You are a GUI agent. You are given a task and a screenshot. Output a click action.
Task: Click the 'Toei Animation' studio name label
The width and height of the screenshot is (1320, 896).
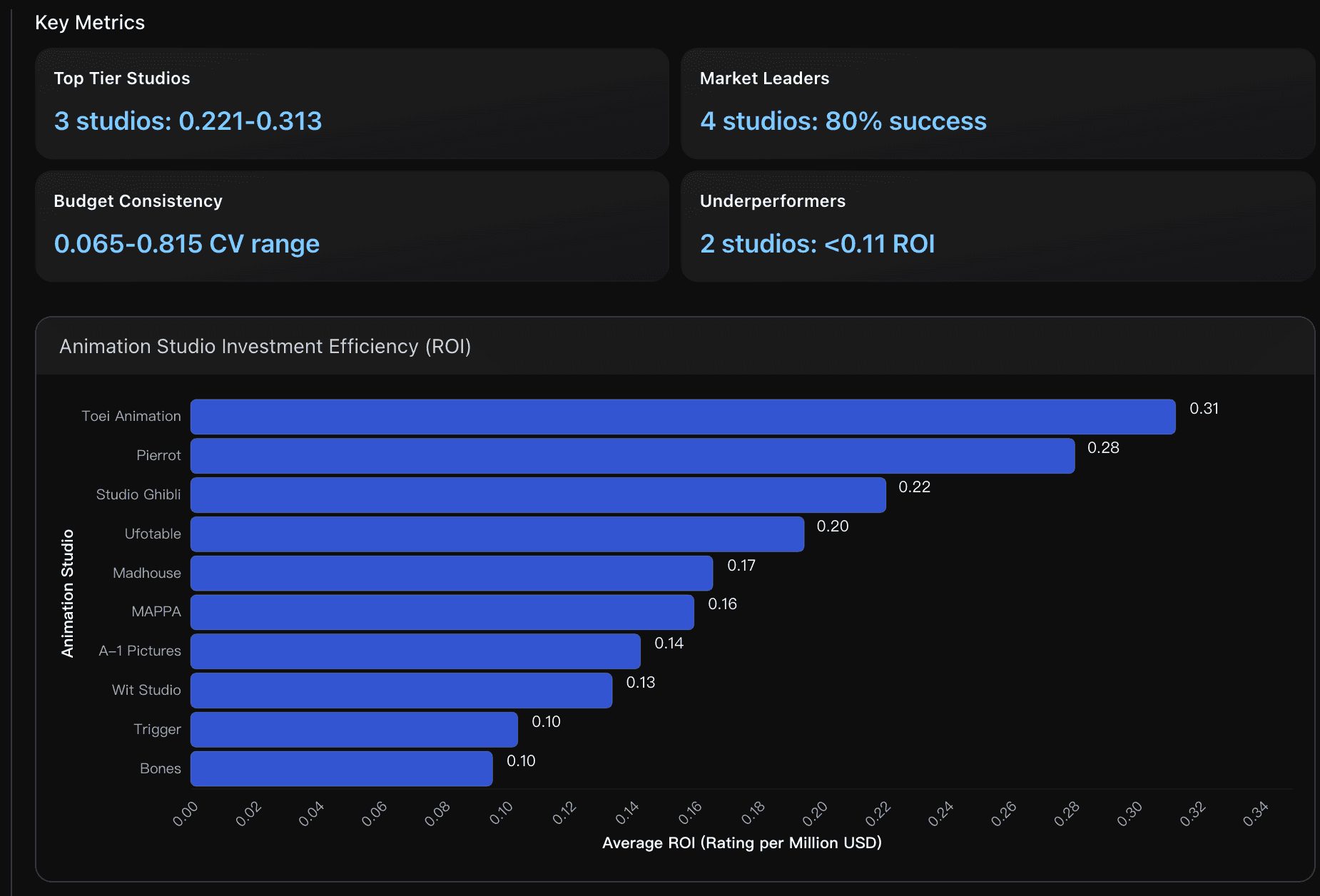(x=131, y=416)
